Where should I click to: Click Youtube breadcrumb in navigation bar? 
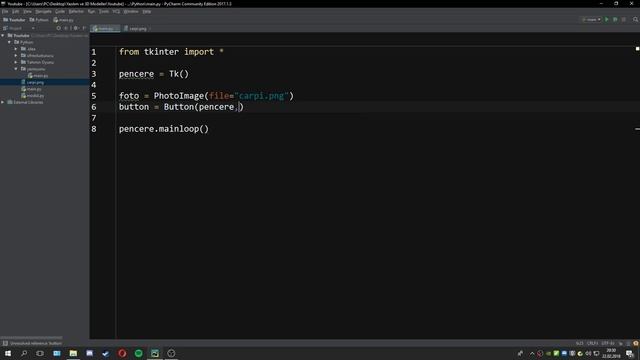(x=14, y=20)
